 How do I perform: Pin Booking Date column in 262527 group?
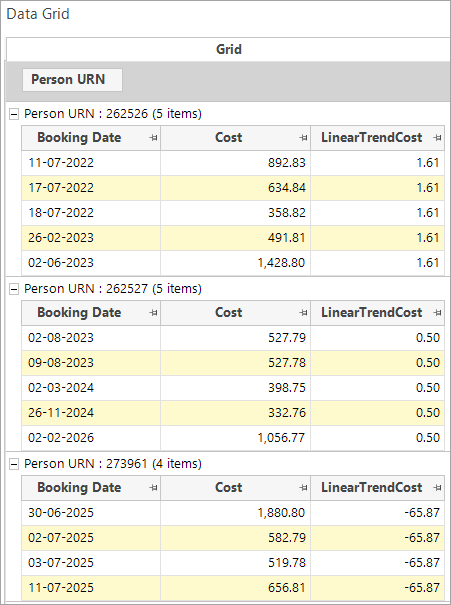pyautogui.click(x=154, y=313)
